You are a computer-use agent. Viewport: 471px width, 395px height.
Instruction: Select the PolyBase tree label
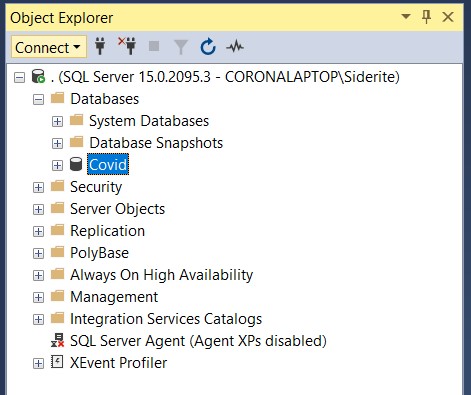click(x=99, y=253)
